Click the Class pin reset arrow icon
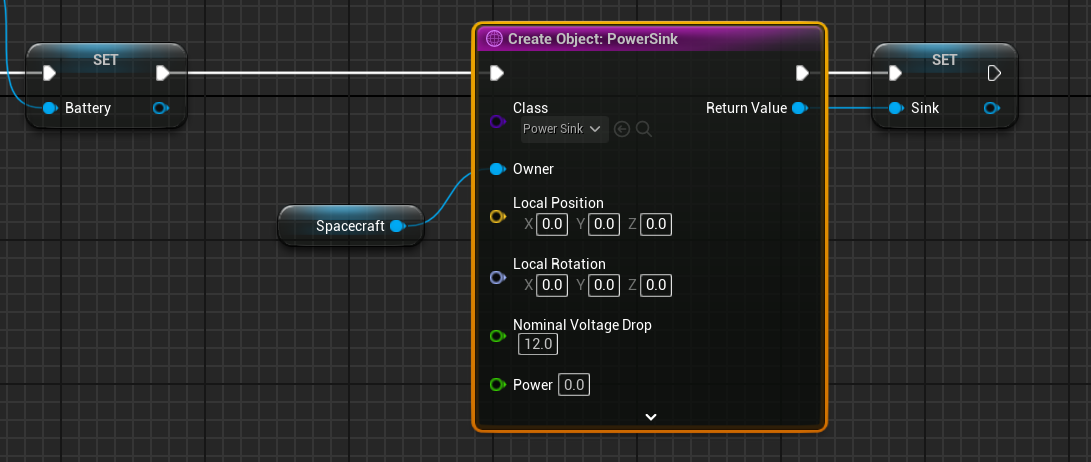 (x=622, y=129)
